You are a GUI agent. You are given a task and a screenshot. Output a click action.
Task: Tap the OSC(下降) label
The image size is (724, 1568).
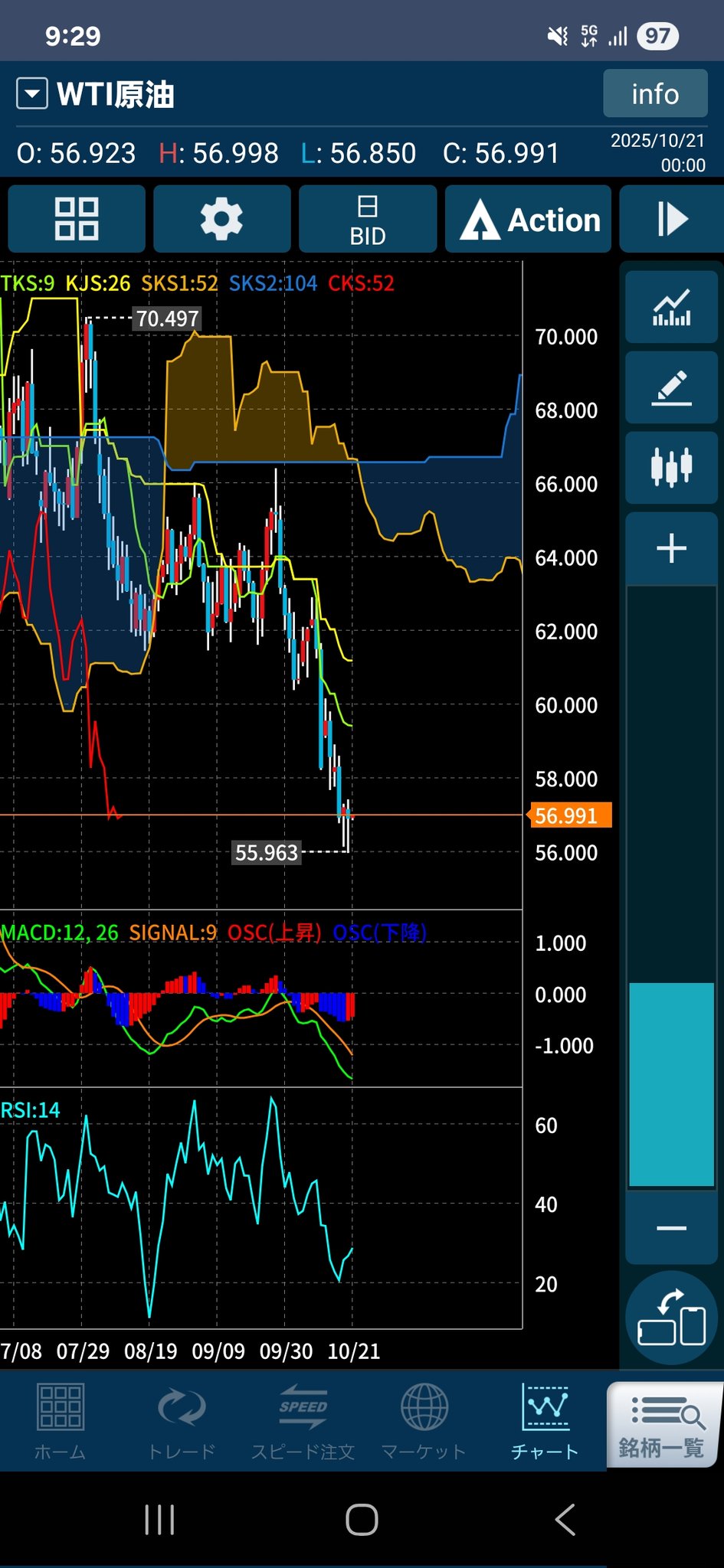click(380, 933)
